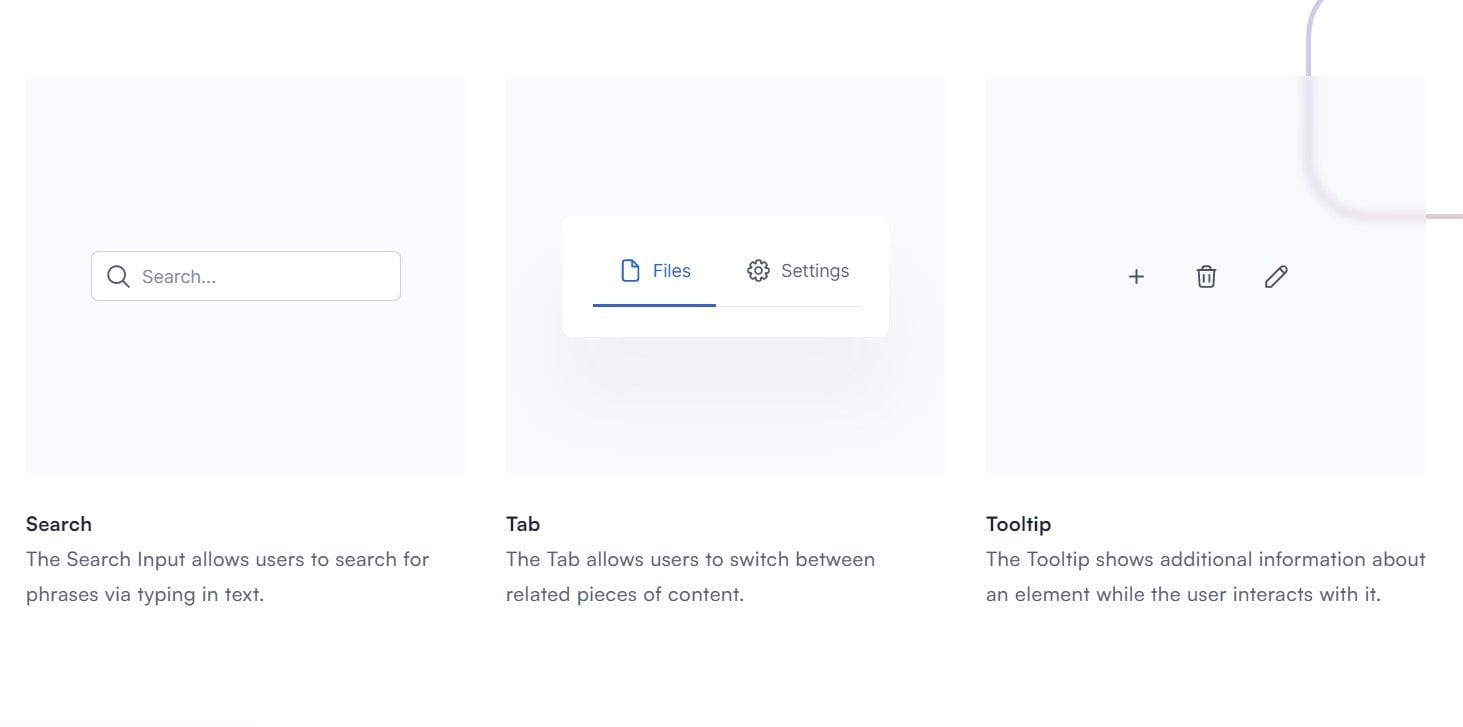Select the document icon beside Files
The height and width of the screenshot is (727, 1463).
pyautogui.click(x=630, y=270)
